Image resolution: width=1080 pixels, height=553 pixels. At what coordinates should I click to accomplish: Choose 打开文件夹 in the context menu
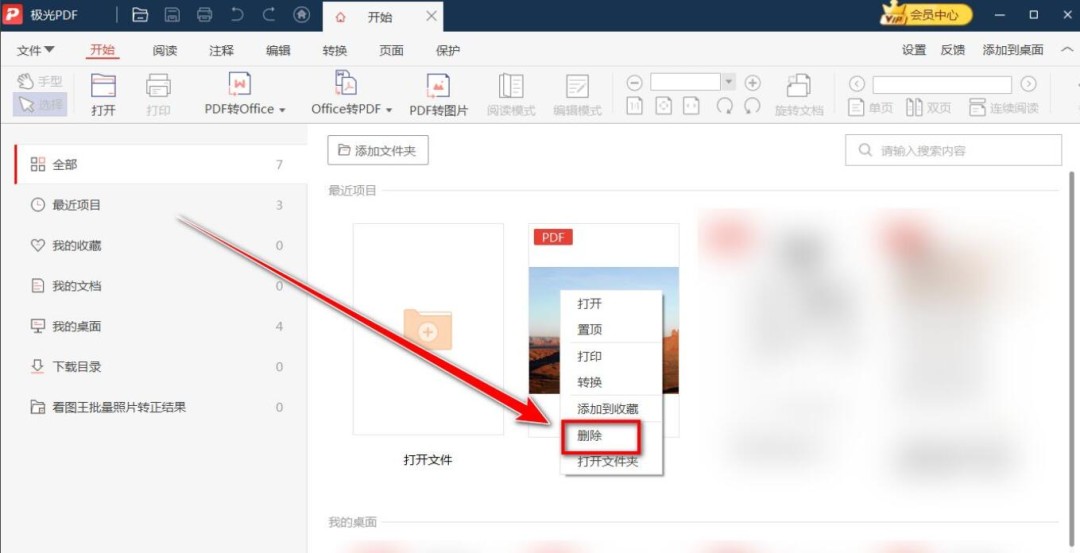(x=612, y=462)
